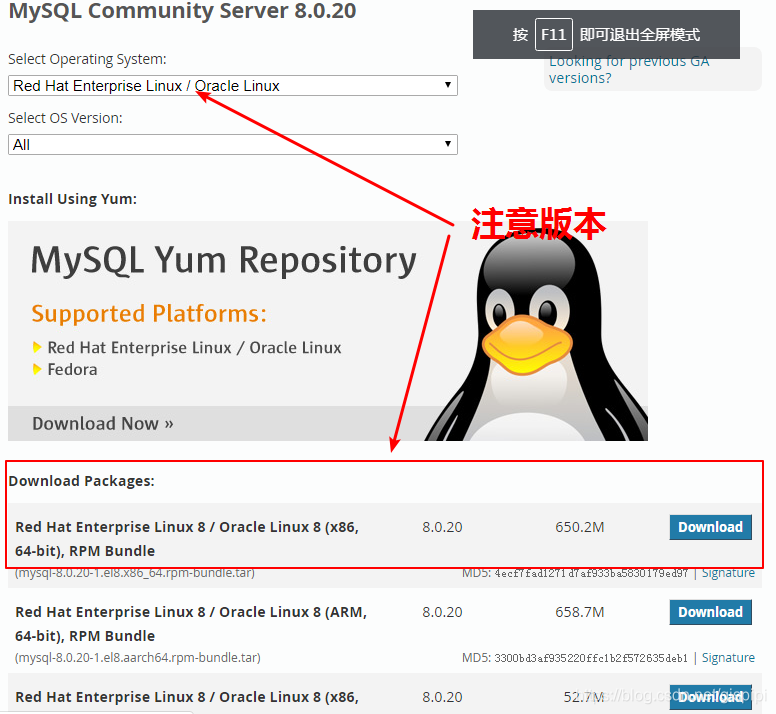Click the MySQL Yum Repository banner

pyautogui.click(x=328, y=331)
